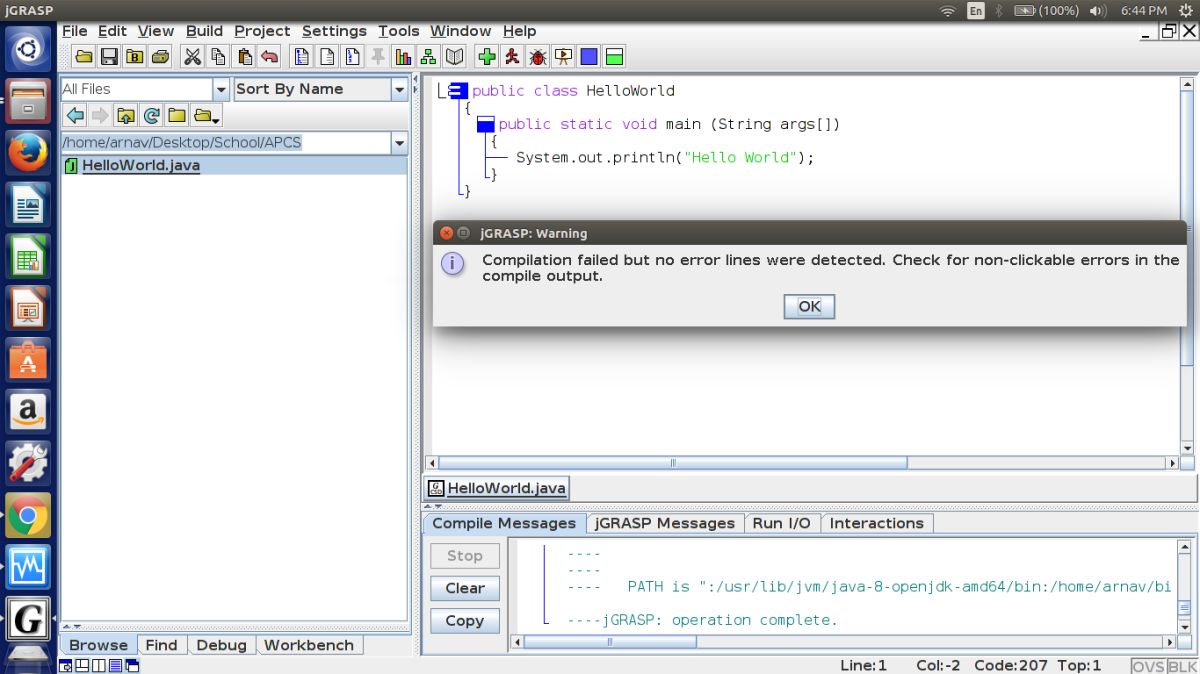The height and width of the screenshot is (674, 1200).
Task: Click the directory path input field
Action: coord(226,143)
